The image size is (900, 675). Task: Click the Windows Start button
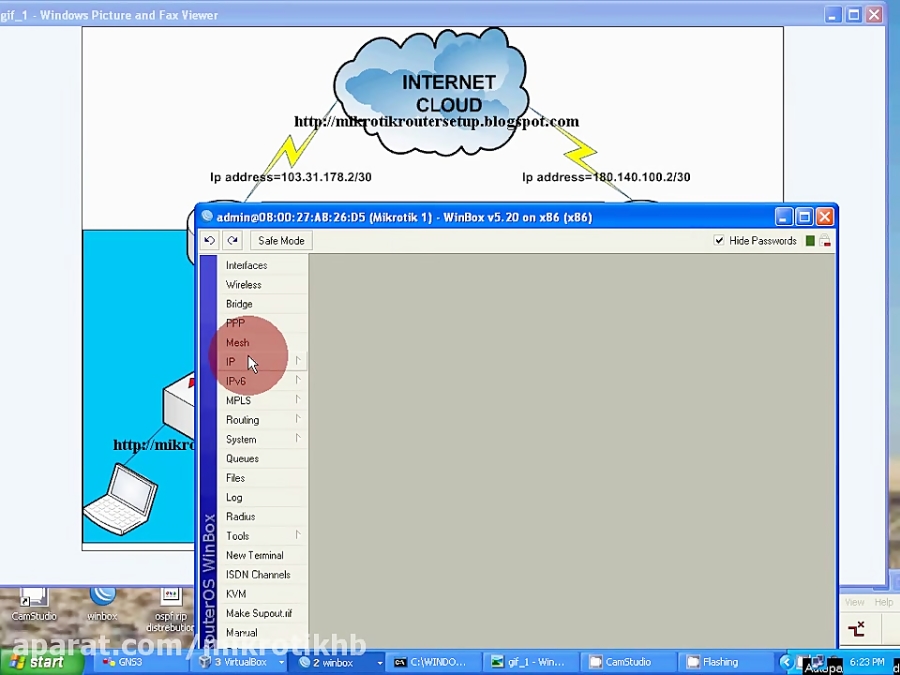[40, 662]
